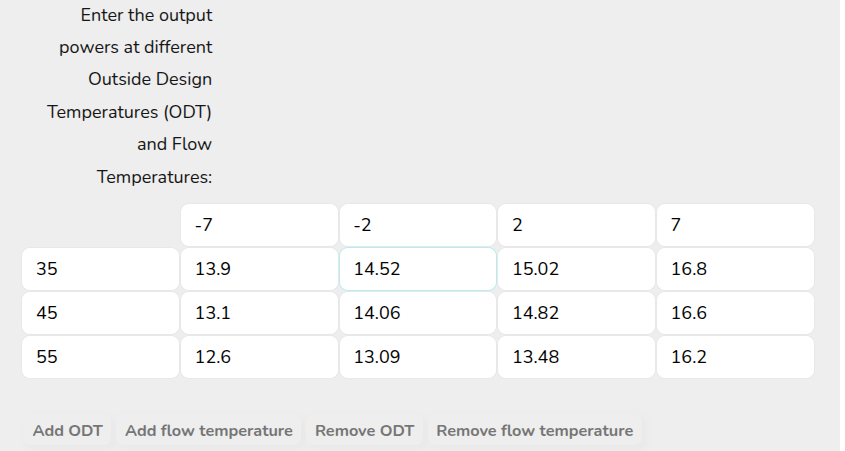The image size is (845, 451).
Task: Click the 55 flow temperature field
Action: (x=100, y=357)
